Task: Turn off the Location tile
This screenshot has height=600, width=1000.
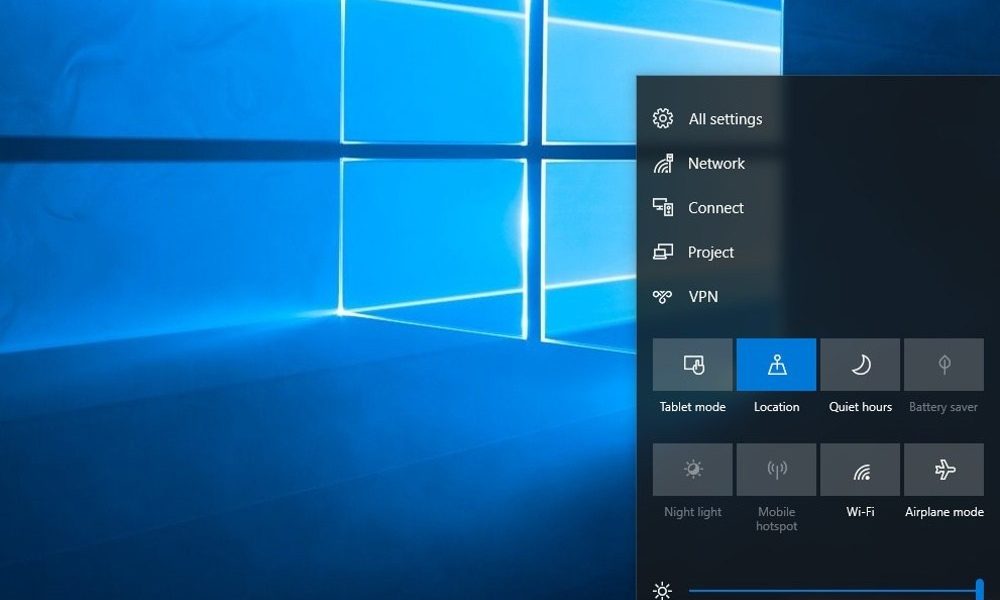Action: click(x=776, y=365)
